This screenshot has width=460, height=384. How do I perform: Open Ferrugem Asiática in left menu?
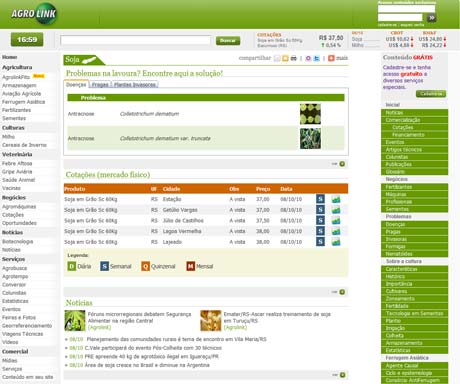click(x=23, y=102)
